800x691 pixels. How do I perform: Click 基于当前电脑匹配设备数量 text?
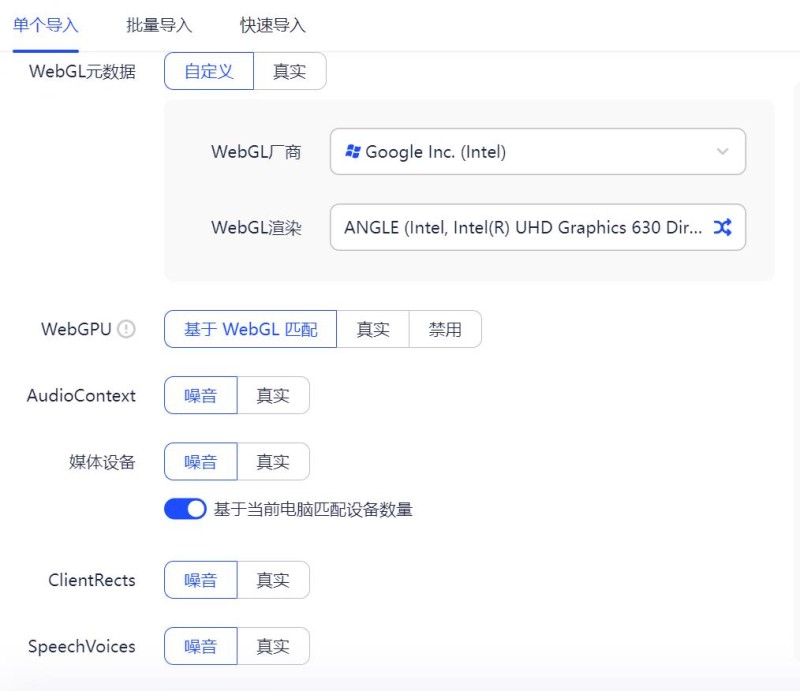313,509
